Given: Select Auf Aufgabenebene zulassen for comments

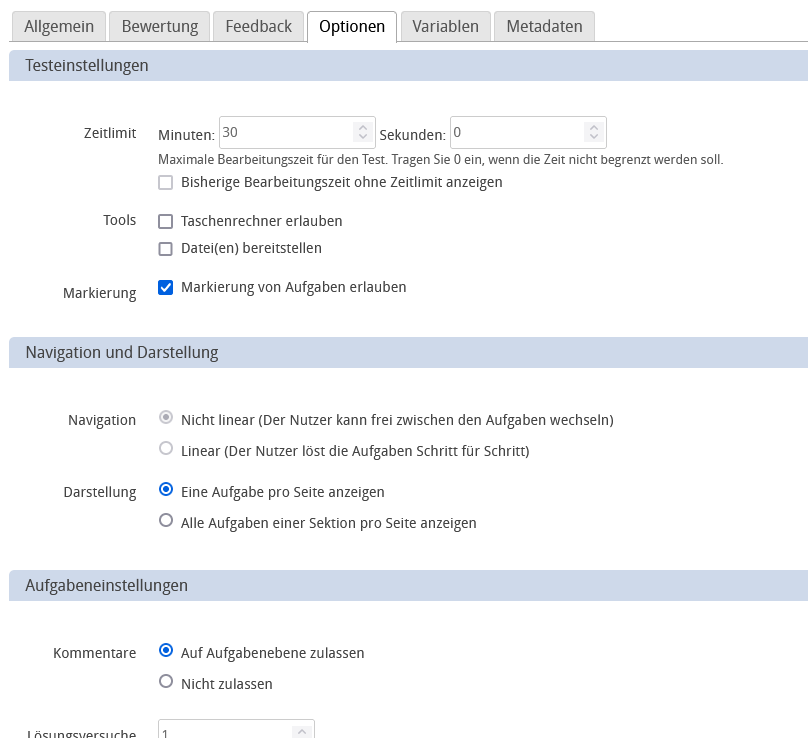Looking at the screenshot, I should (166, 652).
